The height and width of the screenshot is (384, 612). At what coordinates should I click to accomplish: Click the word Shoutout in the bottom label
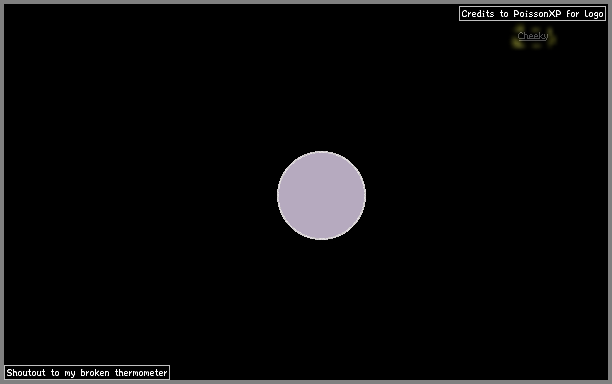point(26,373)
